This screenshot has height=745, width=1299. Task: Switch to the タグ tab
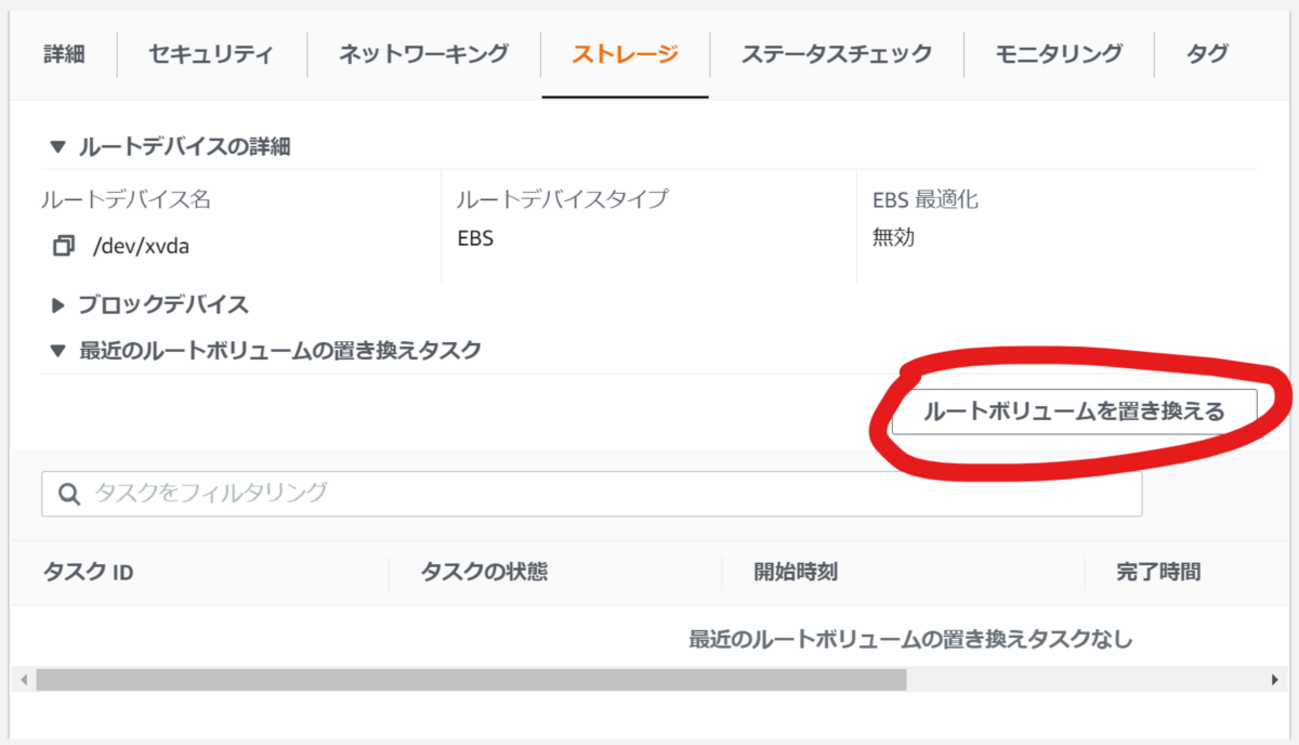click(x=1207, y=54)
